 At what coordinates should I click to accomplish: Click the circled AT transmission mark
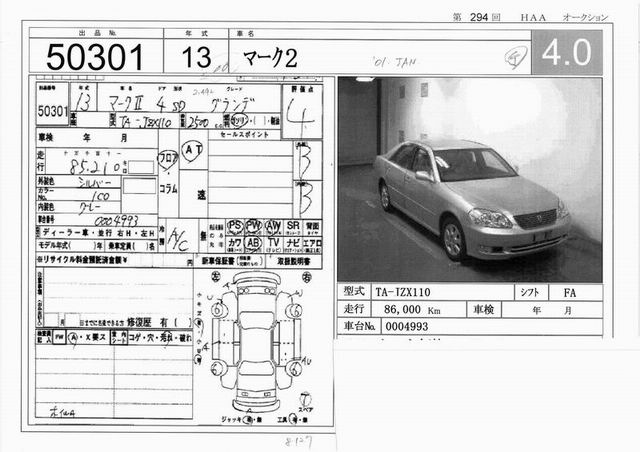point(192,150)
